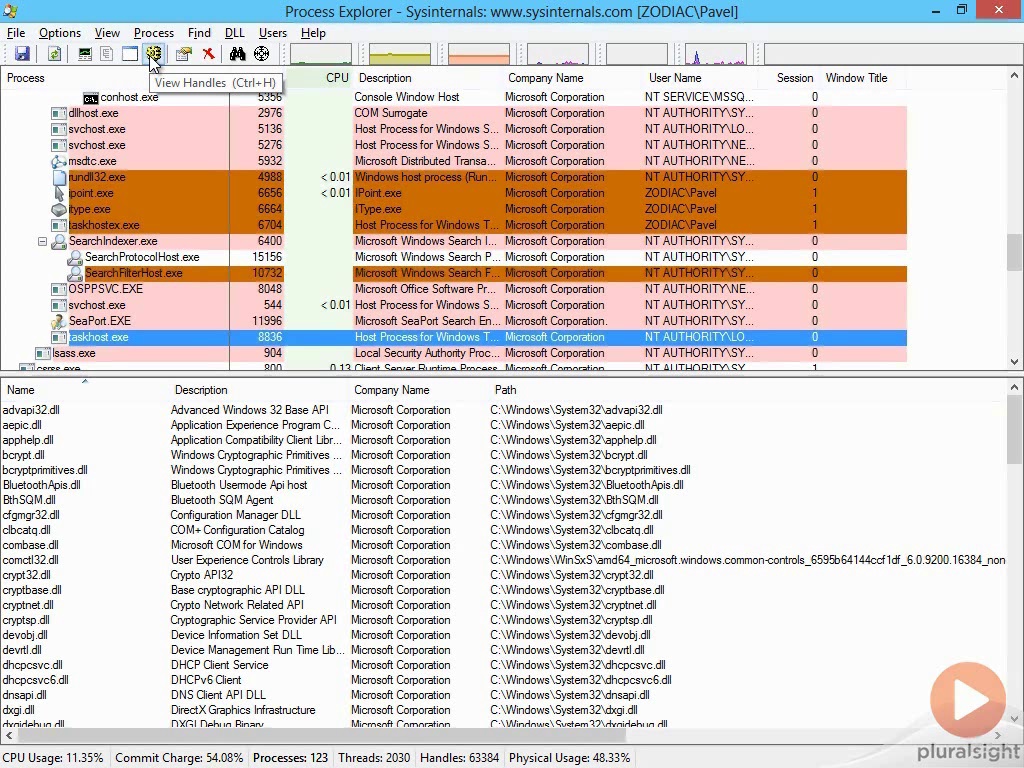Select the itype.exe keyboard icon

59,210
